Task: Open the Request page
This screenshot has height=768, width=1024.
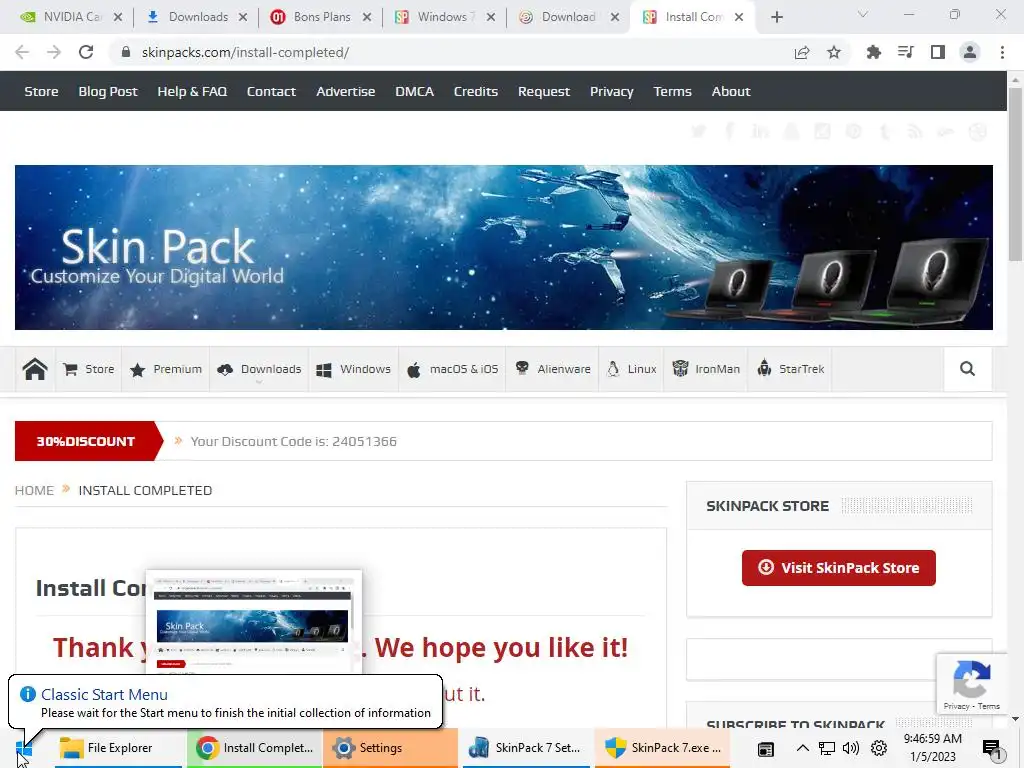Action: click(x=543, y=91)
